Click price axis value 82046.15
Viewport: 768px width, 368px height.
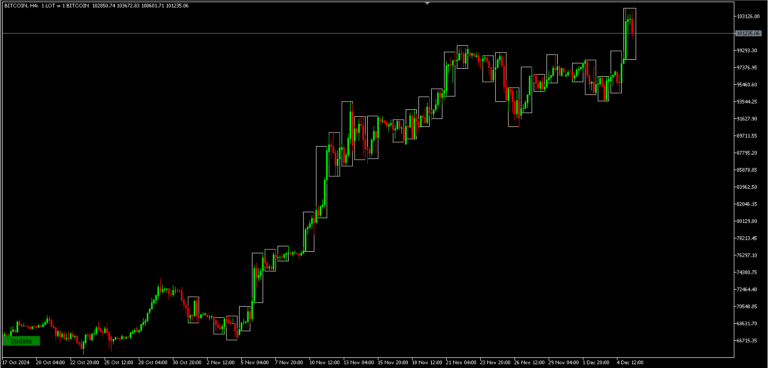point(747,204)
